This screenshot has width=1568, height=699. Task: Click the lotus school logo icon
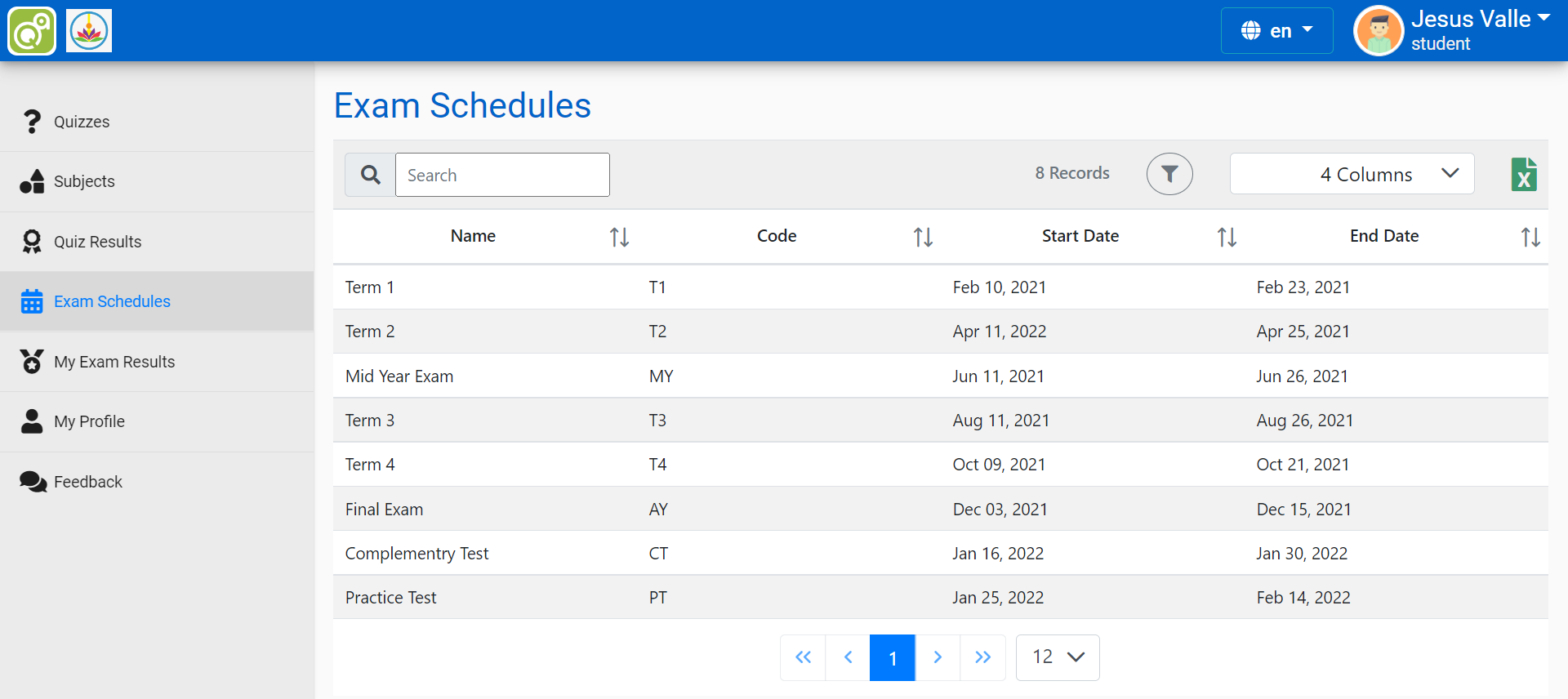pos(89,31)
